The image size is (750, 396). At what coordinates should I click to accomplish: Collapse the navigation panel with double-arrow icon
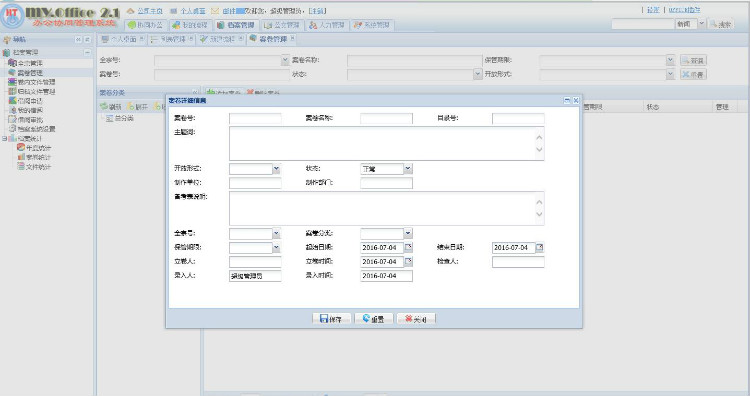(x=78, y=40)
